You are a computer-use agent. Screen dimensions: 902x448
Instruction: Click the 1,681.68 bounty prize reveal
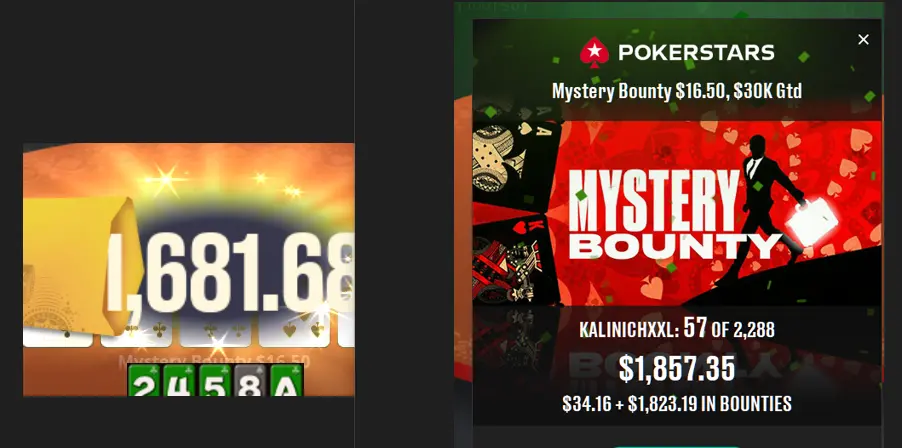coord(230,272)
